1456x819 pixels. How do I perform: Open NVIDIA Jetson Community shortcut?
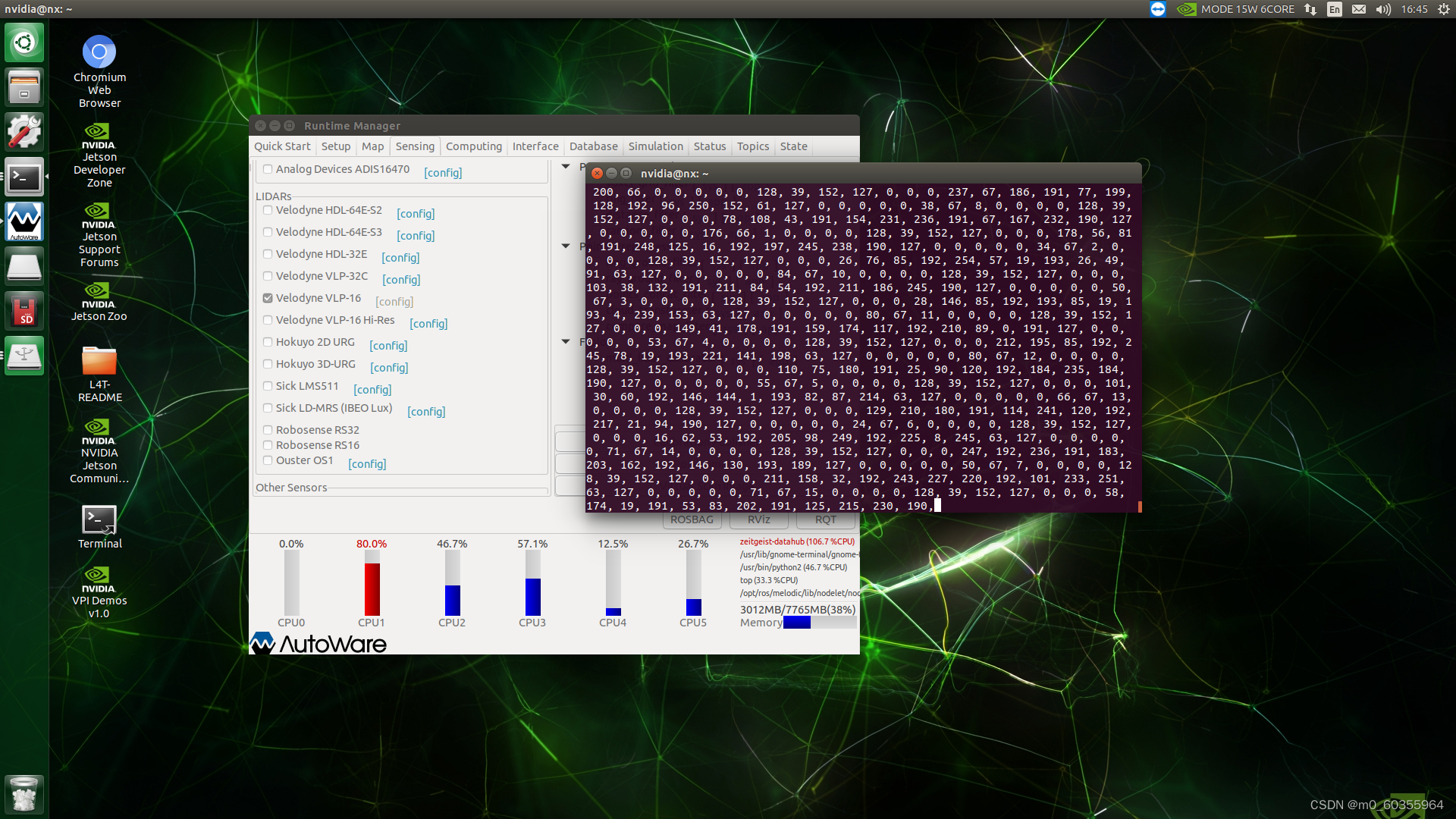point(99,451)
